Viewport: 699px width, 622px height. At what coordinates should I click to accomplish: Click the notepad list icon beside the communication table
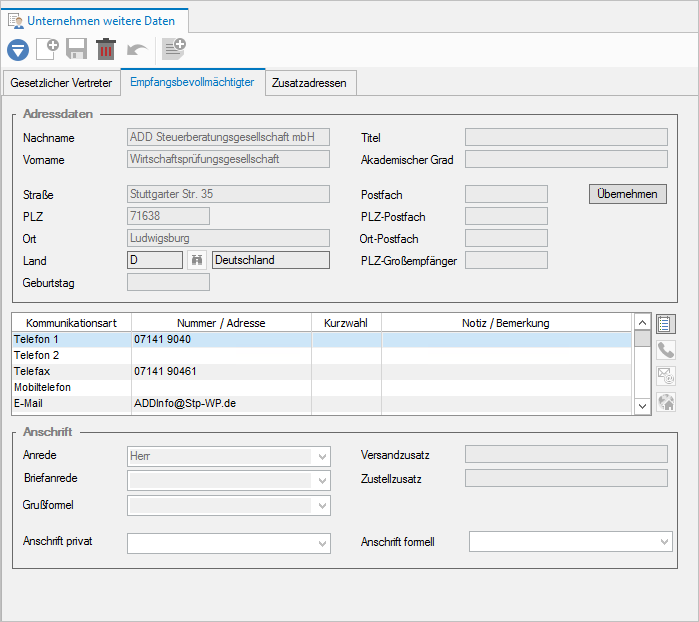tap(666, 324)
